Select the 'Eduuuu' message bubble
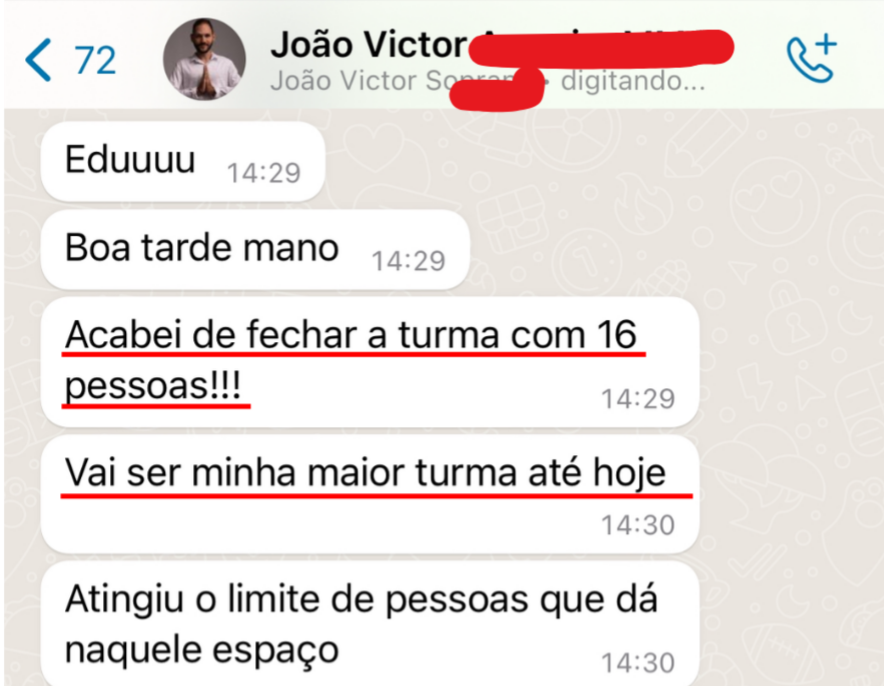The width and height of the screenshot is (884, 686). pos(183,161)
